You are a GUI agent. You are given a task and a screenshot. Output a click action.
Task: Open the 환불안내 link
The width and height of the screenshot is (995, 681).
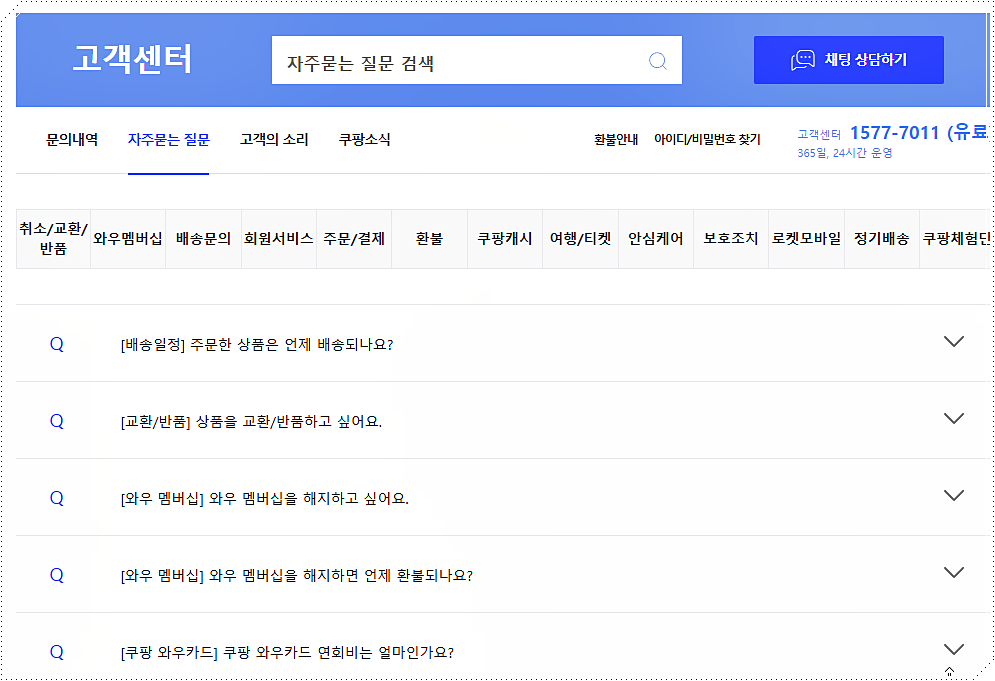(613, 140)
